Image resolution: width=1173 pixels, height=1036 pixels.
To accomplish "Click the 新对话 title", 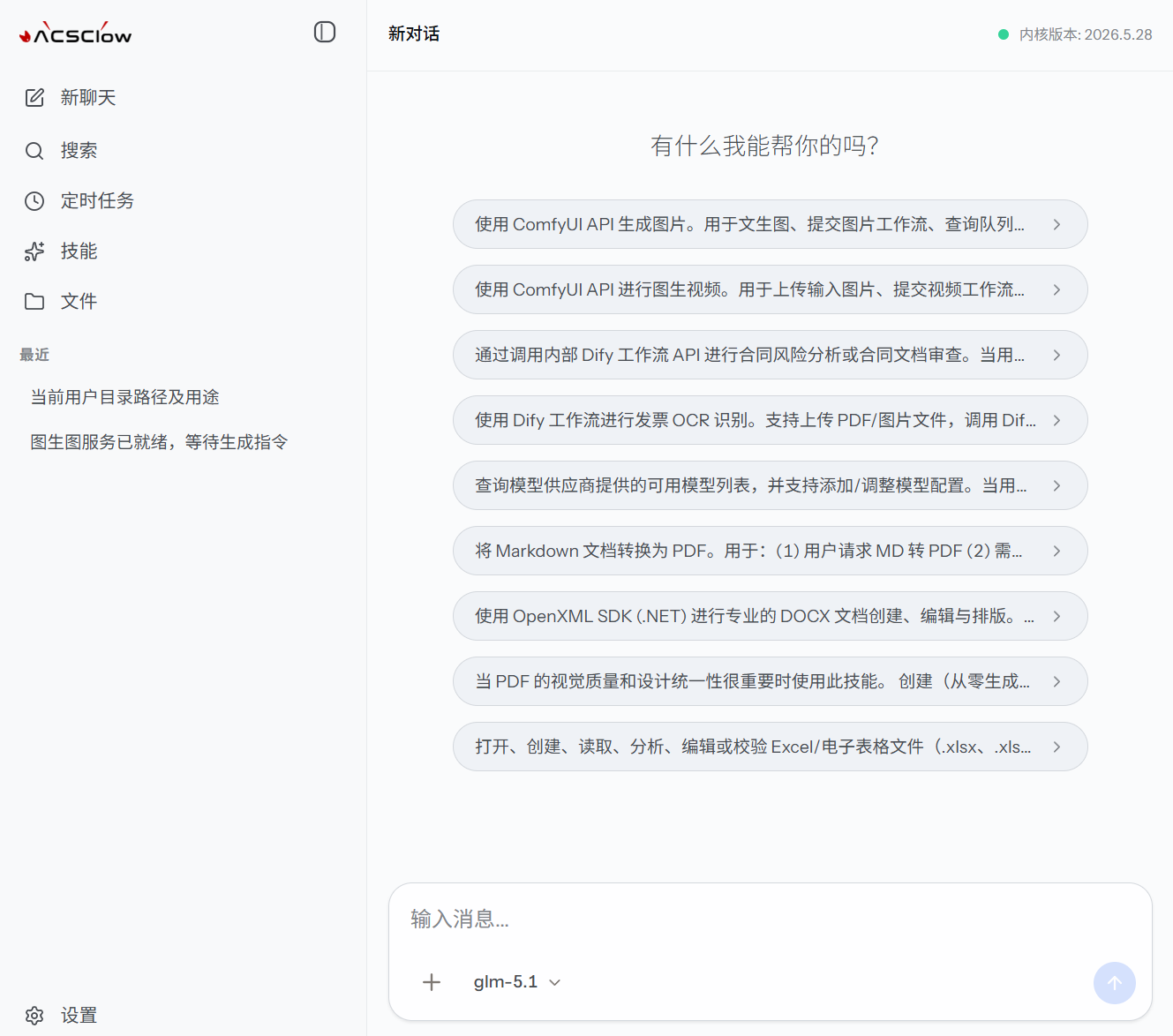I will (x=414, y=34).
